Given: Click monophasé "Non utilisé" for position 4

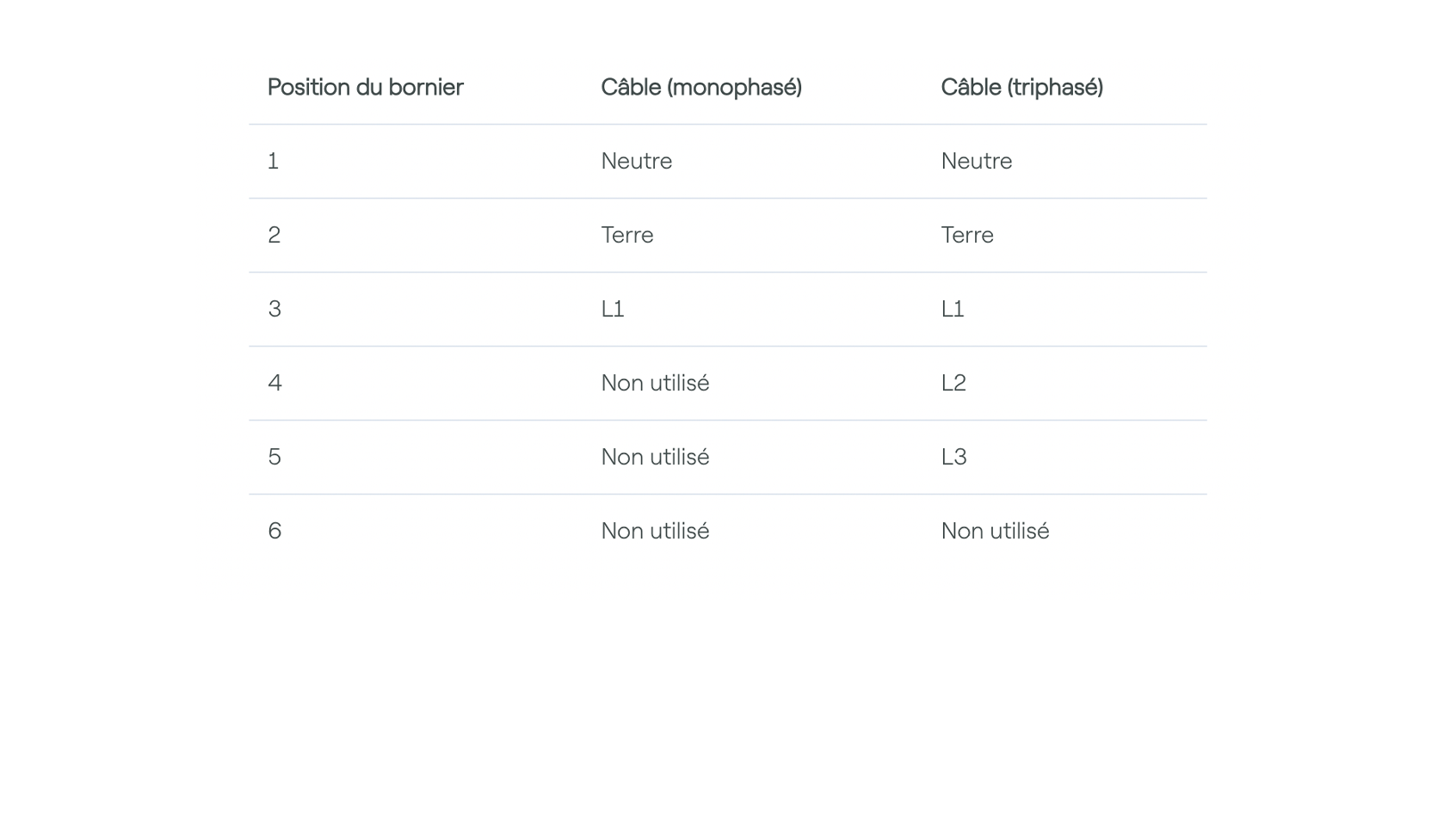Looking at the screenshot, I should (655, 383).
